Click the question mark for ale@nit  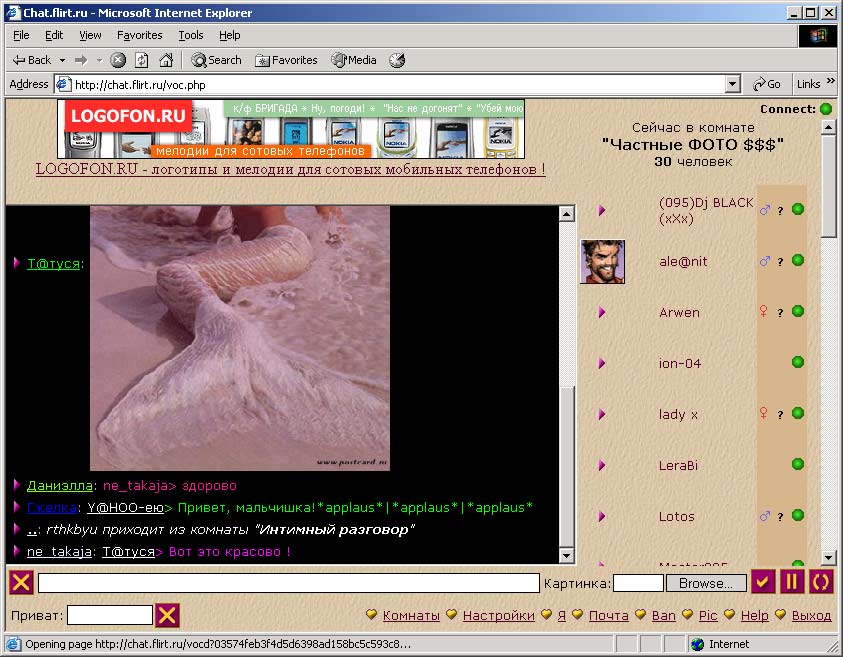click(780, 262)
